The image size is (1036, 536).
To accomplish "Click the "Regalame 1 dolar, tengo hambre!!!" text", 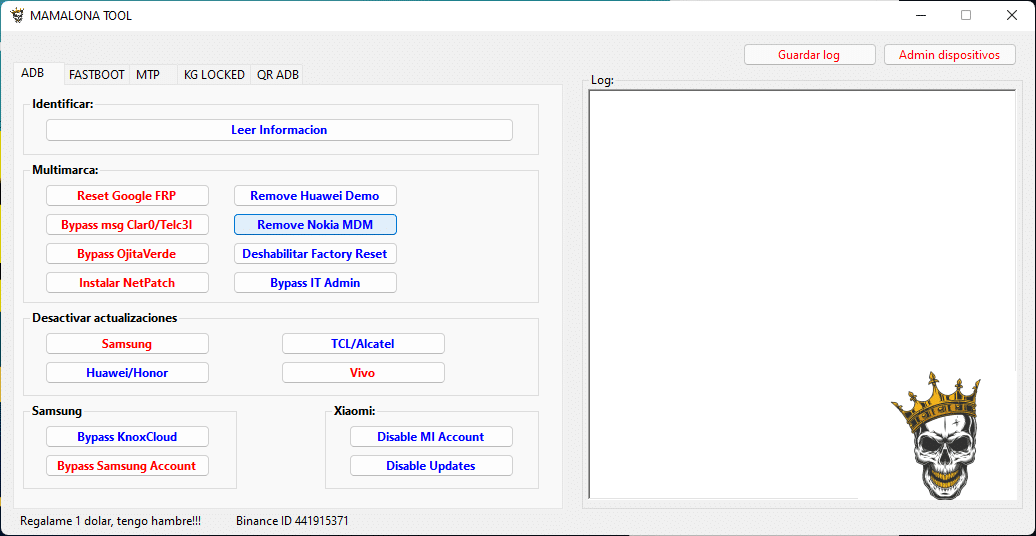I will pos(110,521).
